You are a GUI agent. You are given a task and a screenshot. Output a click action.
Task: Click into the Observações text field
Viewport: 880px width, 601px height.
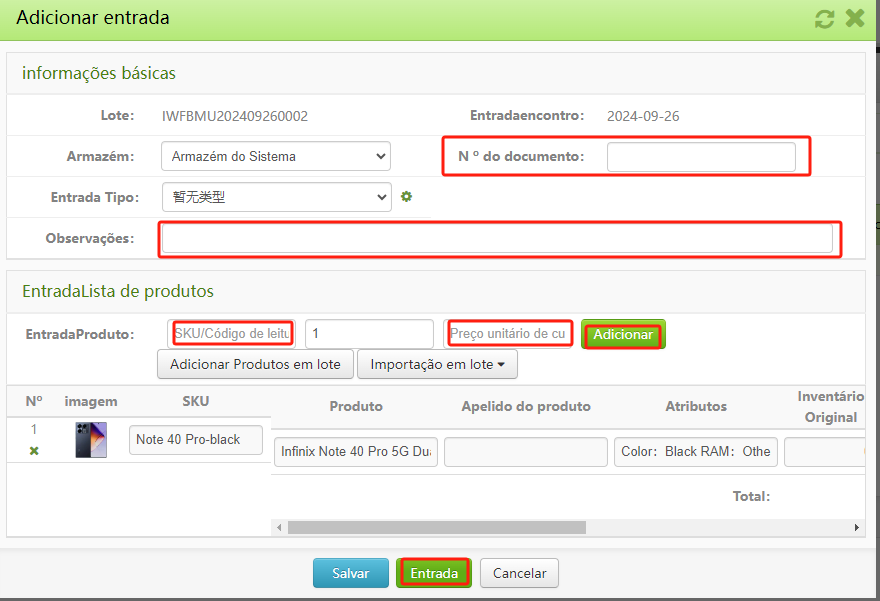coord(497,238)
